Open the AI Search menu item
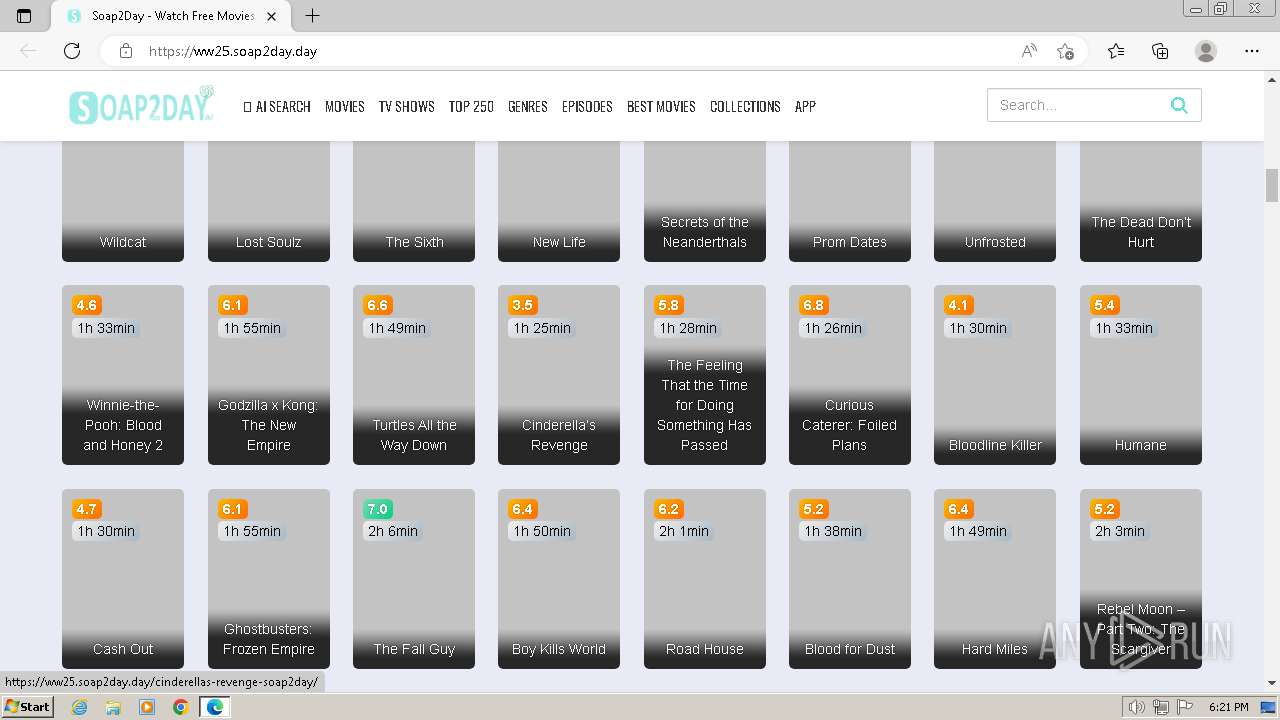This screenshot has width=1280, height=720. tap(277, 106)
